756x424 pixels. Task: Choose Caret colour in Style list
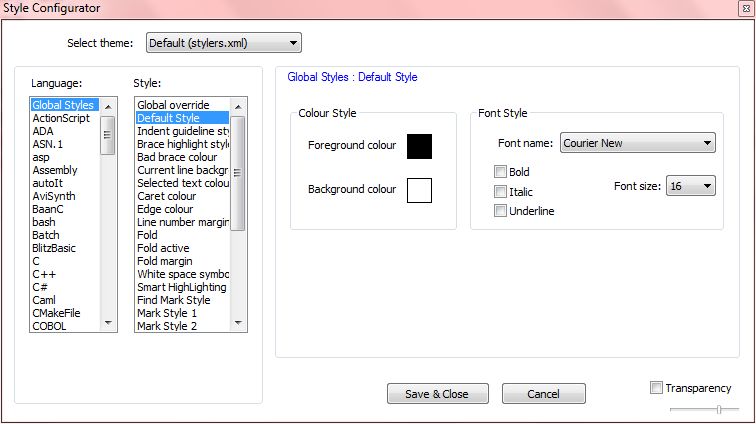pyautogui.click(x=168, y=196)
